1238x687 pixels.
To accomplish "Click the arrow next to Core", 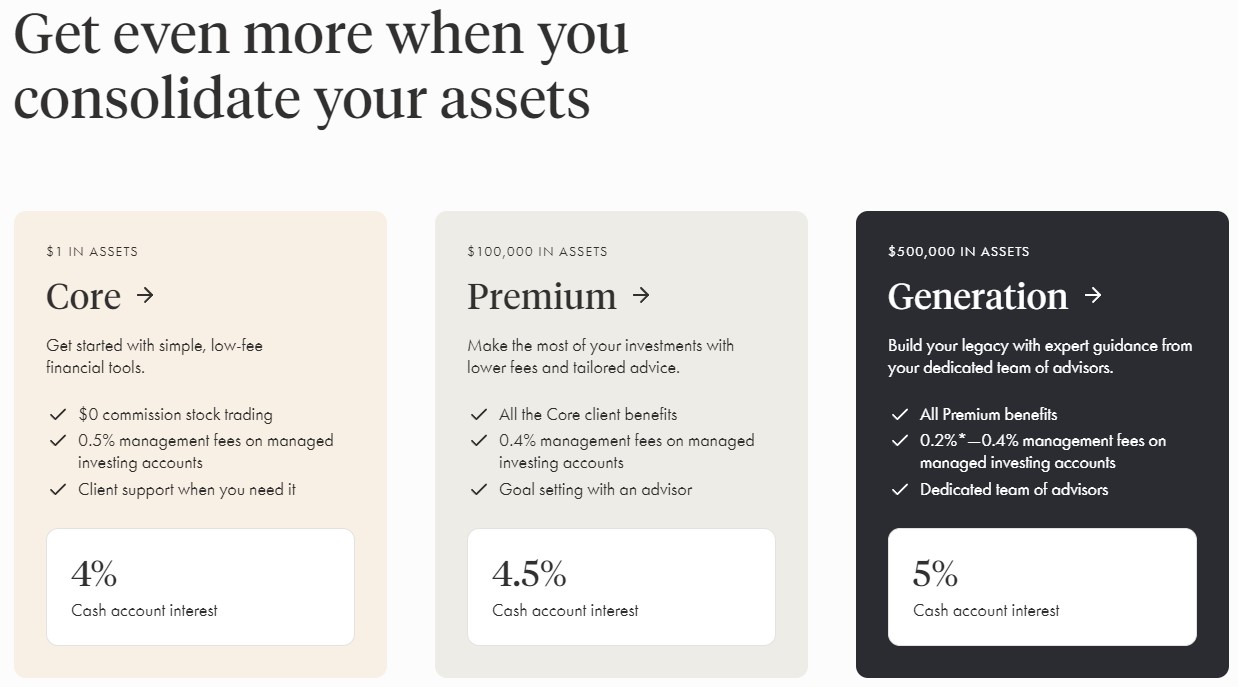I will pos(147,297).
